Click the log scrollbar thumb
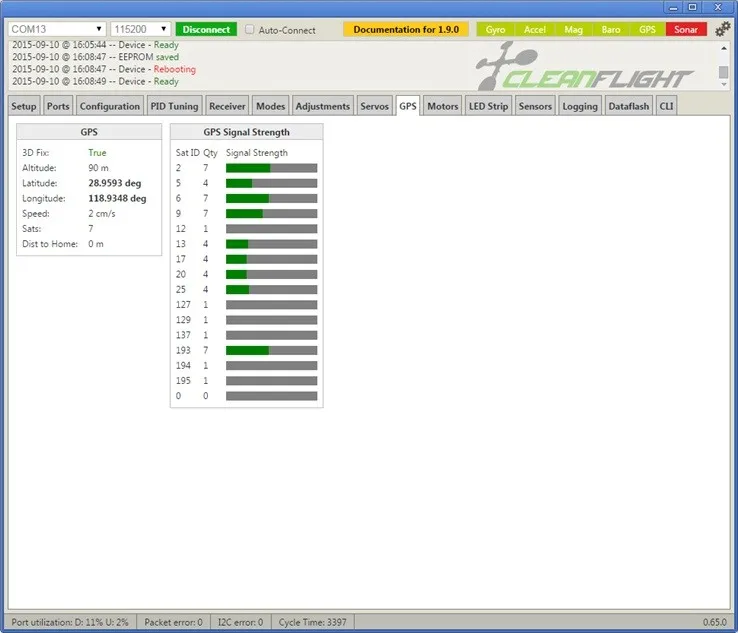The height and width of the screenshot is (633, 738). [x=723, y=72]
